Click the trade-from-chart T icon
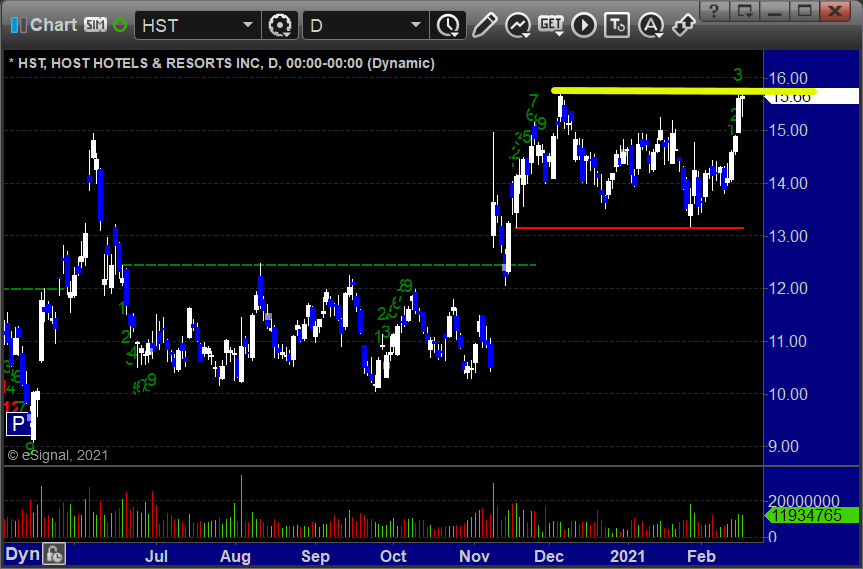This screenshot has width=863, height=569. pyautogui.click(x=617, y=25)
